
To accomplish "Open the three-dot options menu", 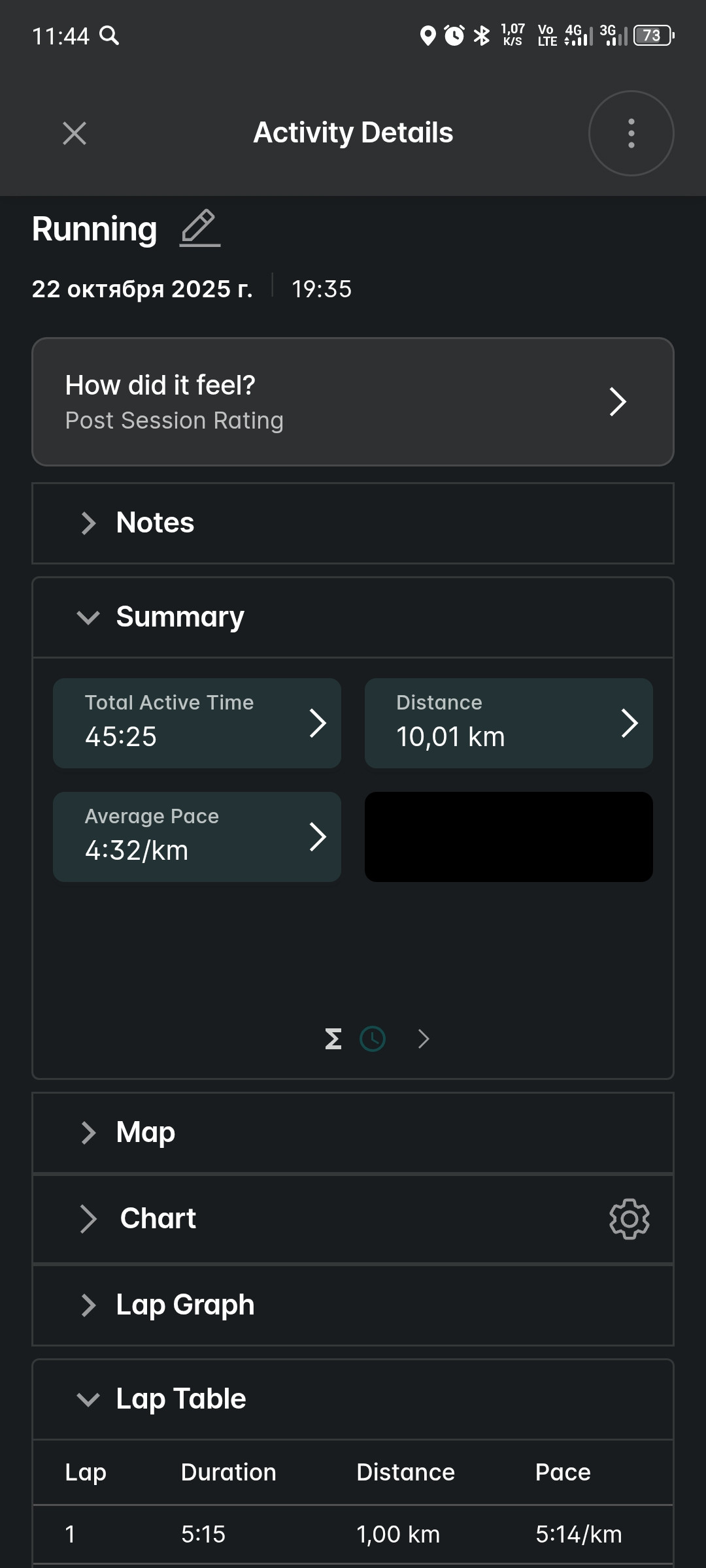I will click(x=631, y=133).
